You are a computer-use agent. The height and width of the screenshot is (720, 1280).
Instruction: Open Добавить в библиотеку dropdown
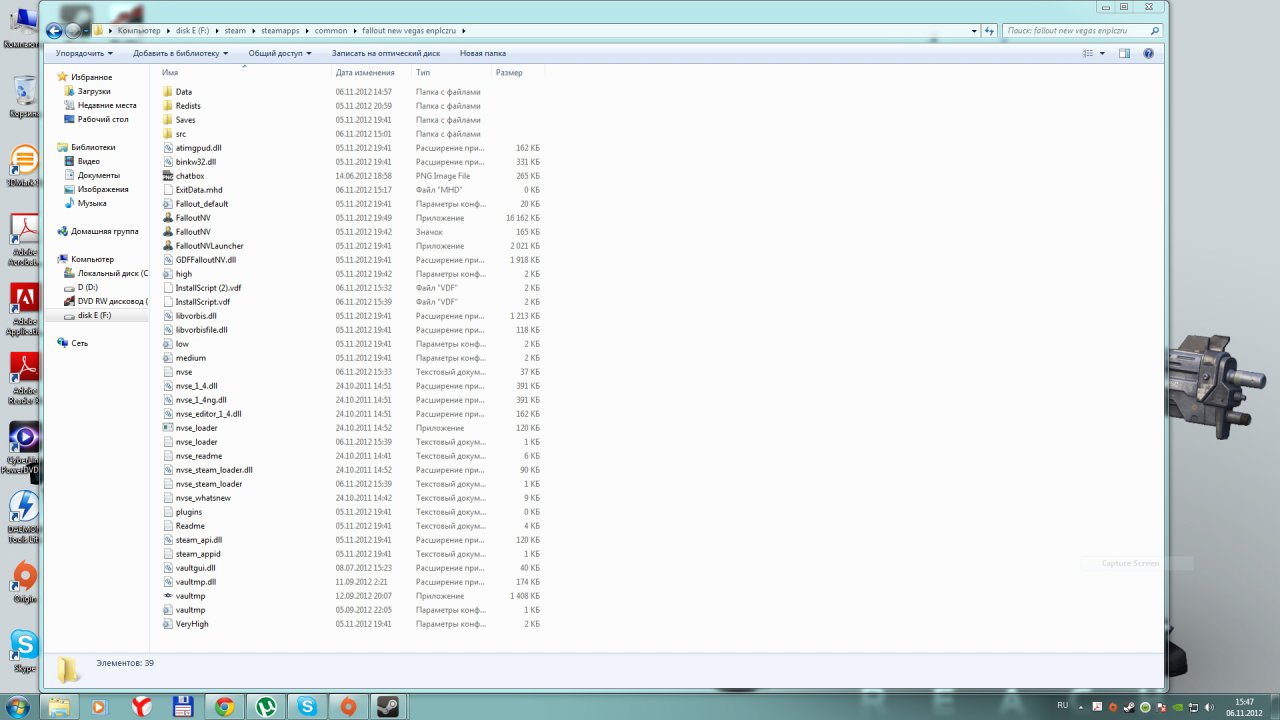pos(180,53)
